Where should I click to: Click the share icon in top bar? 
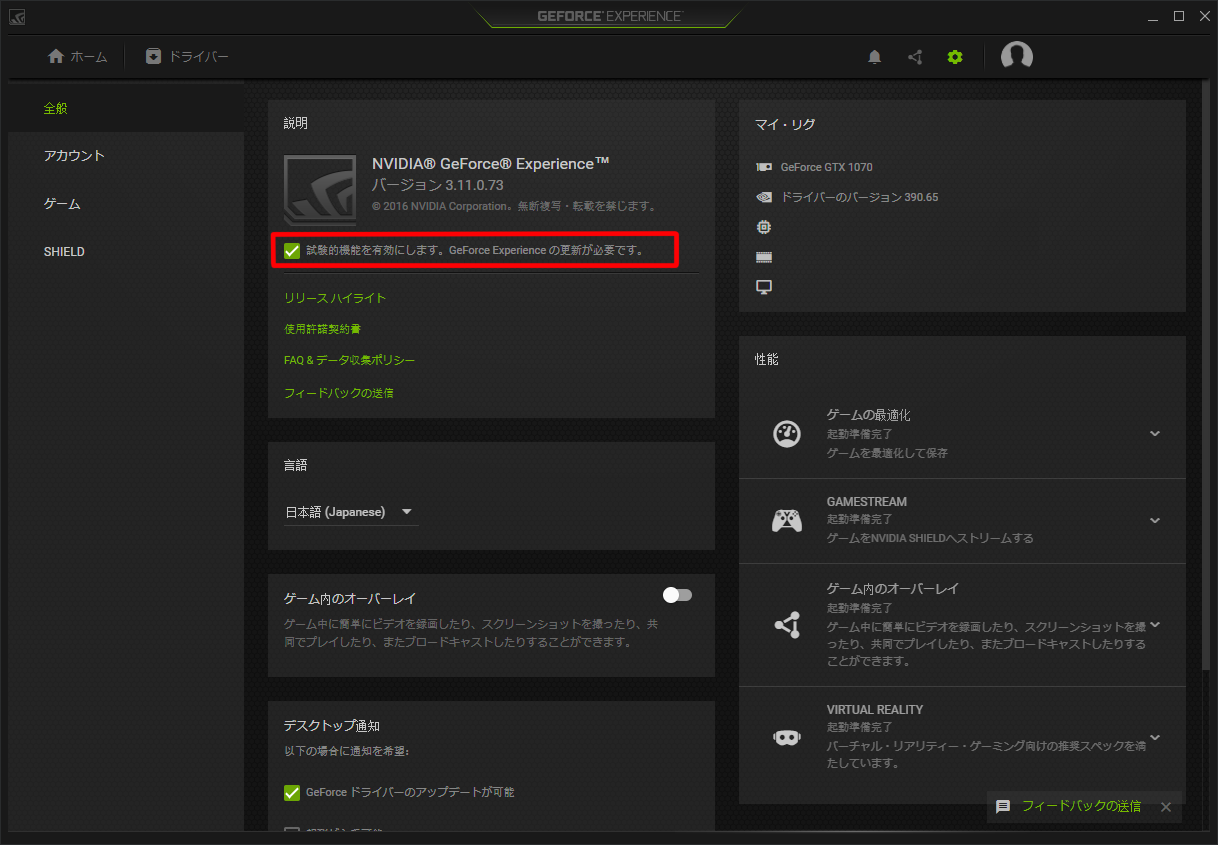915,57
